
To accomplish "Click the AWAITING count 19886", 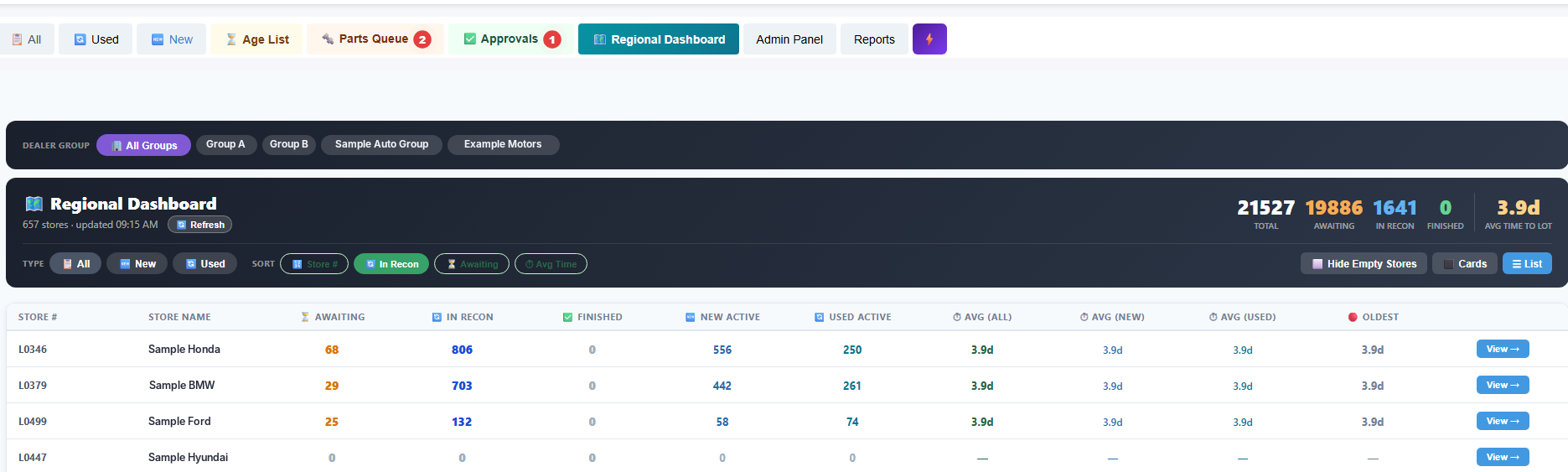I will [x=1333, y=207].
